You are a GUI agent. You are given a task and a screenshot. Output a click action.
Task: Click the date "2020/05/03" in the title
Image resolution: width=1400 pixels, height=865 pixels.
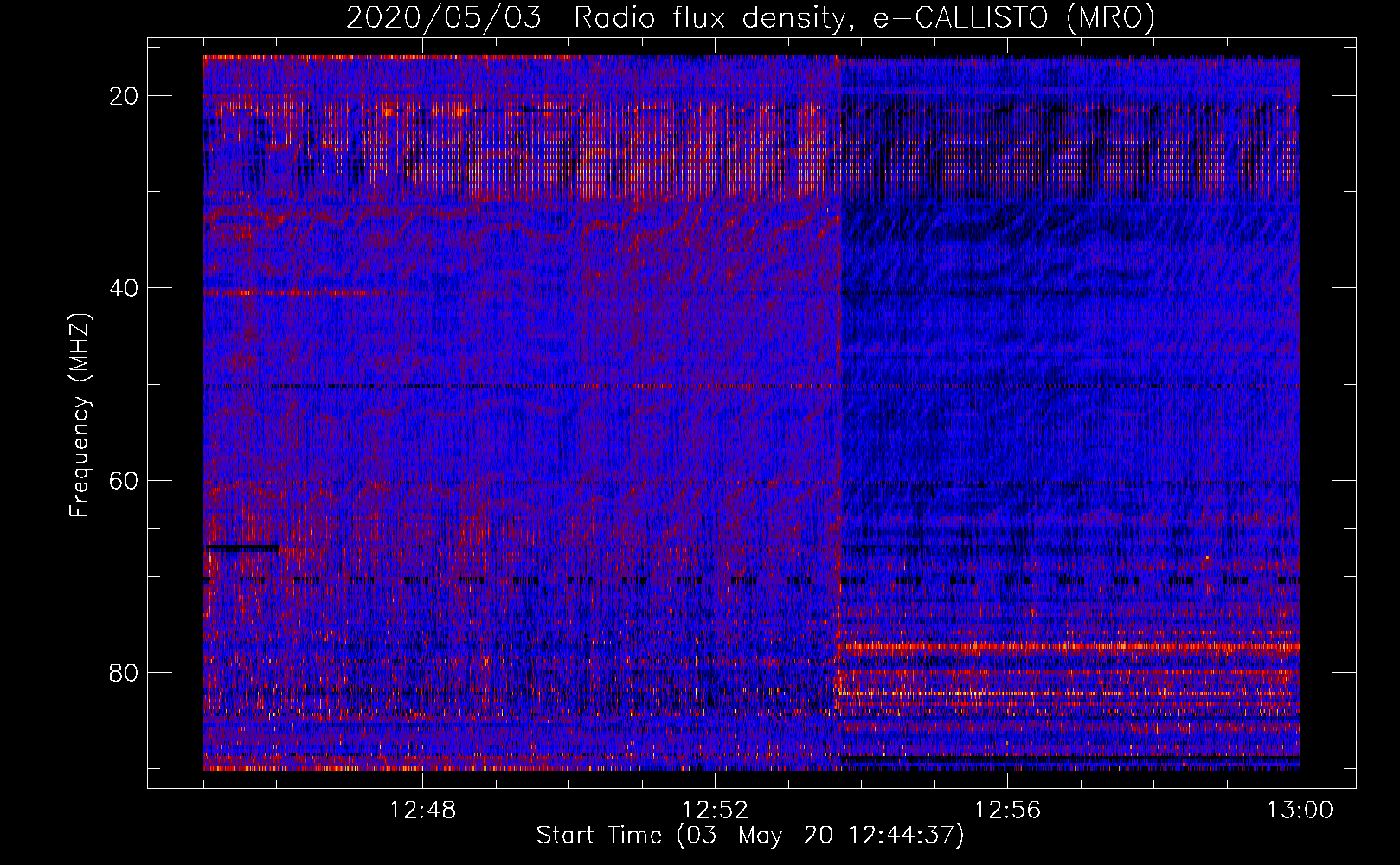click(444, 18)
